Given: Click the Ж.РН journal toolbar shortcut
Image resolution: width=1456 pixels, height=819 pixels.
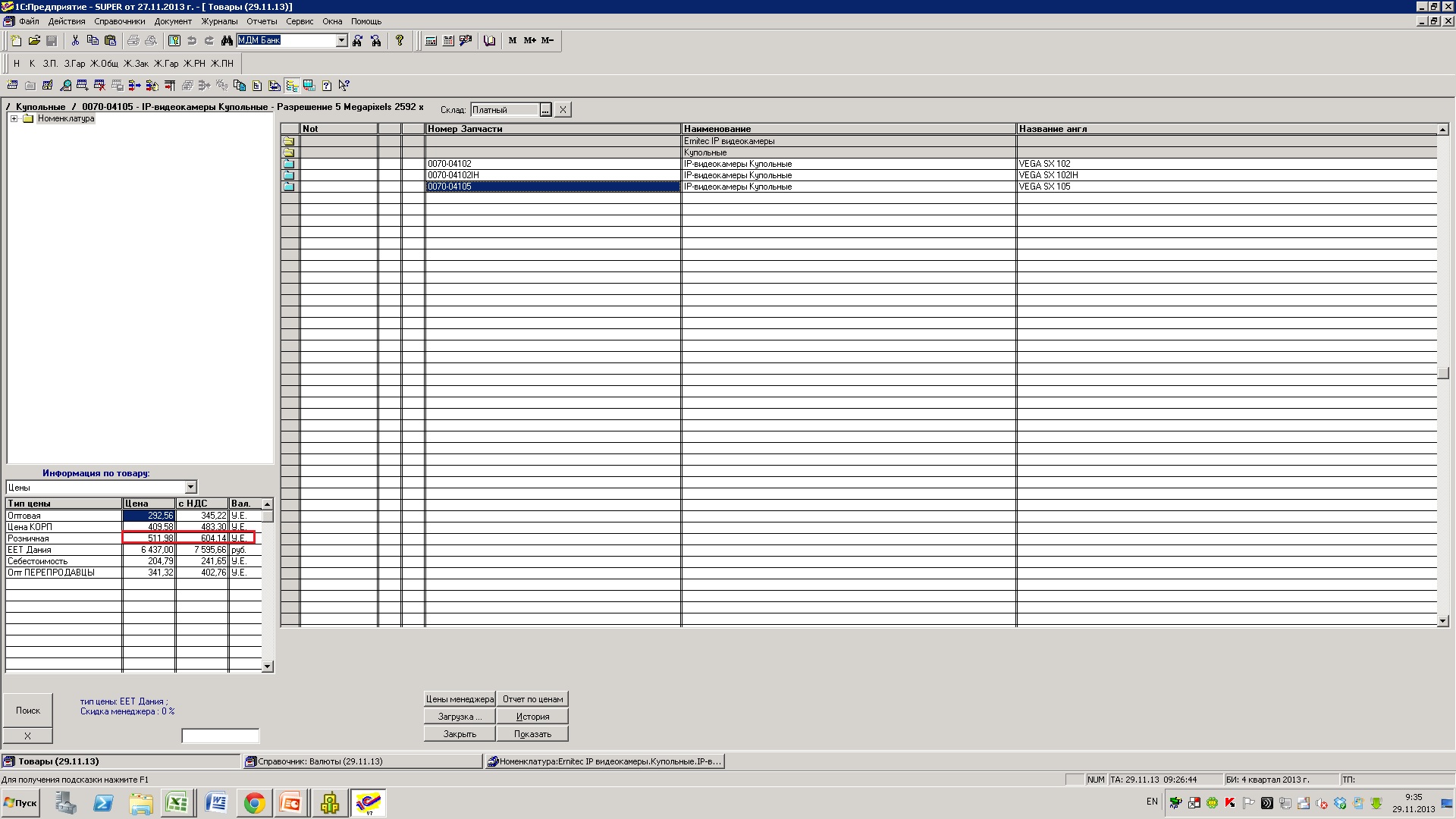Looking at the screenshot, I should [x=194, y=64].
